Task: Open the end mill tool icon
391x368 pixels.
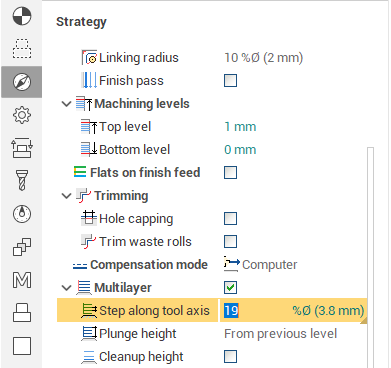Action: (x=22, y=180)
